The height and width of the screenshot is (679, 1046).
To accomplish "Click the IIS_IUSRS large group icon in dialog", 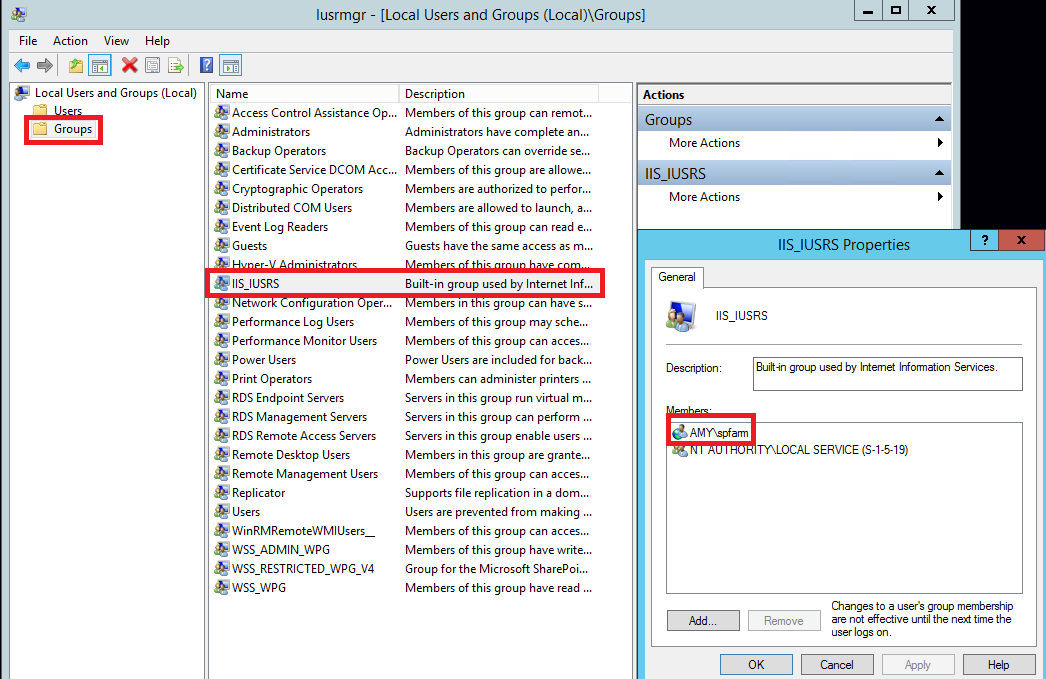I will (x=681, y=316).
